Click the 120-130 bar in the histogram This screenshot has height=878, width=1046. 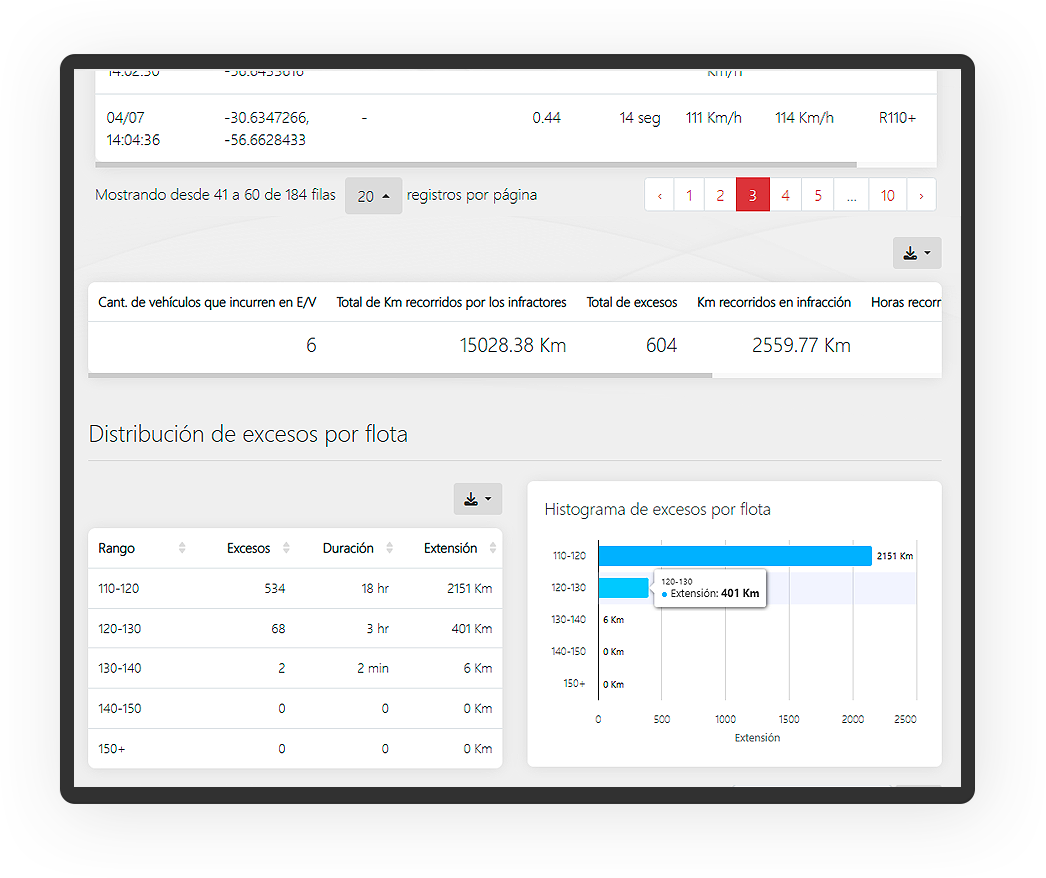(624, 588)
